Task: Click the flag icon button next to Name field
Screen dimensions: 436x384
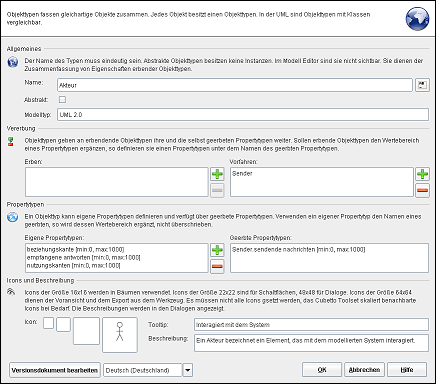Action: point(422,85)
